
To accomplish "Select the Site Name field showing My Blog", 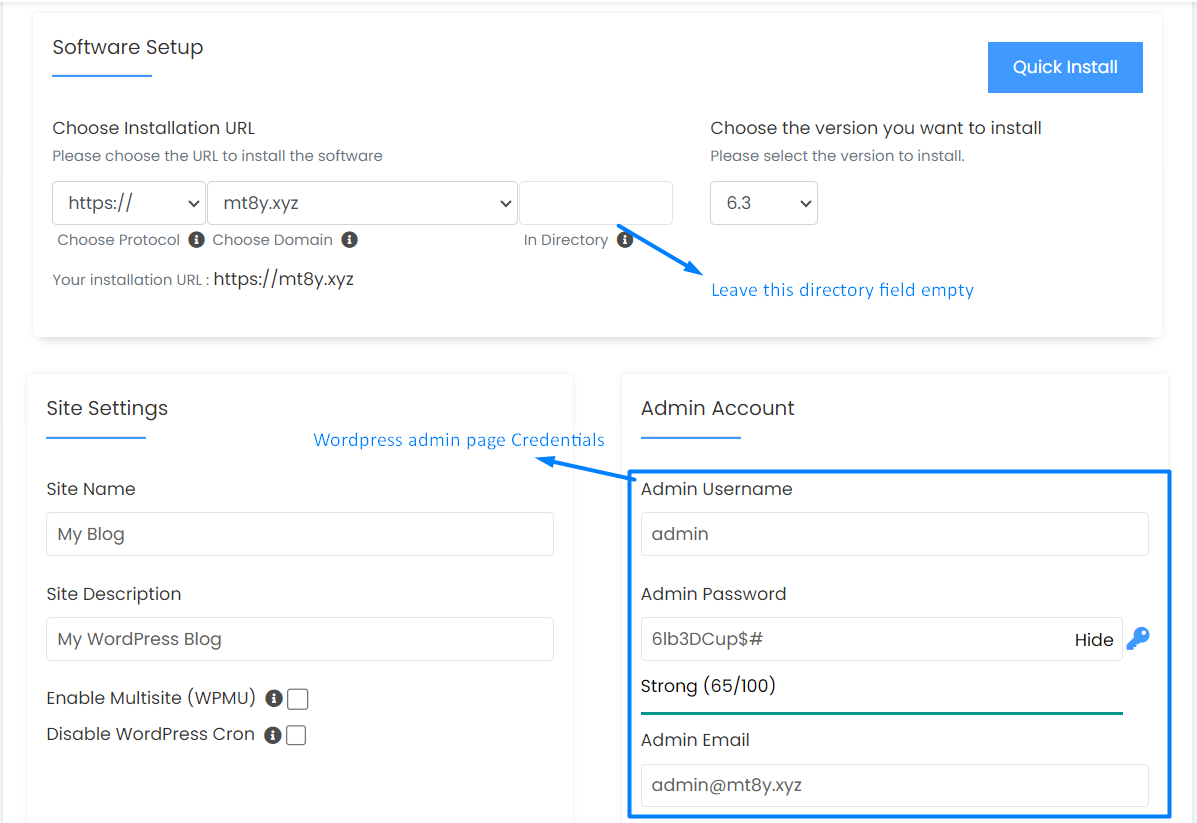I will click(299, 534).
